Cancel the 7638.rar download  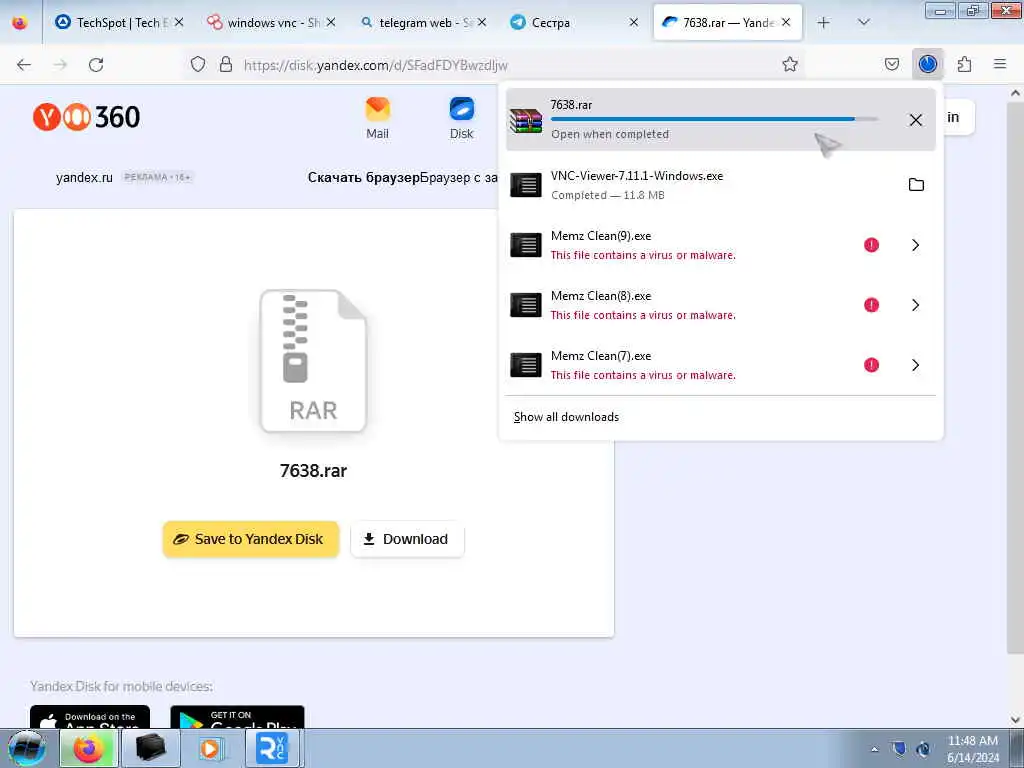[x=916, y=120]
